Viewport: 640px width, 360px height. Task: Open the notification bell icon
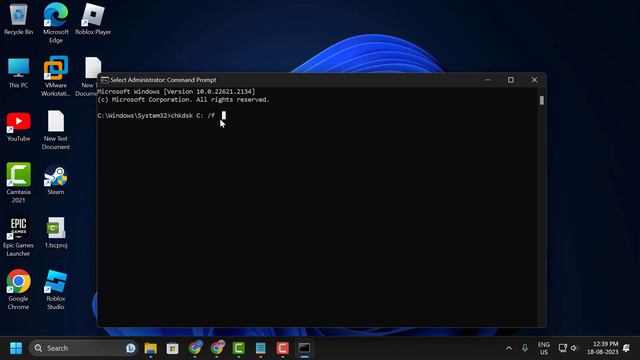[627, 348]
